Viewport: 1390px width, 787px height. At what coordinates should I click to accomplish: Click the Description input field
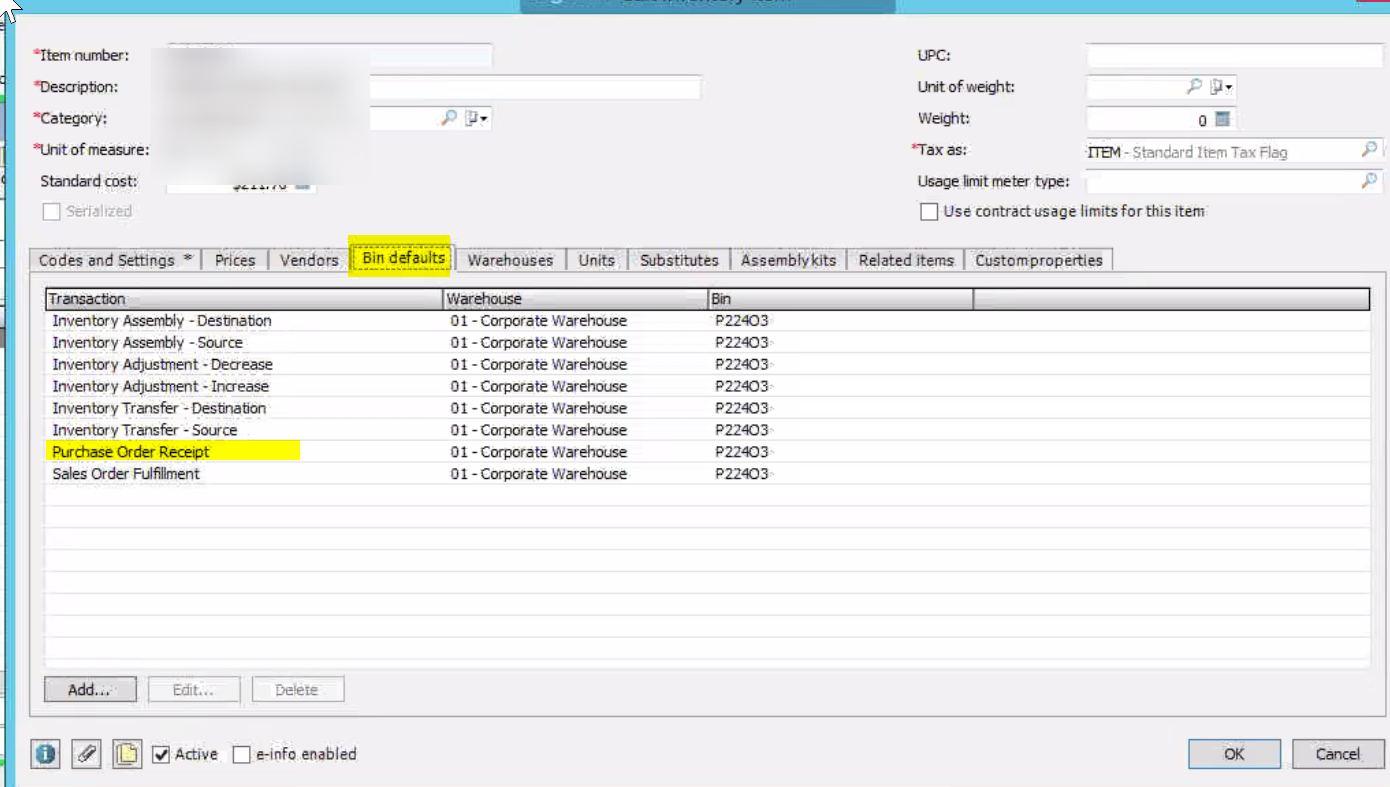point(433,87)
